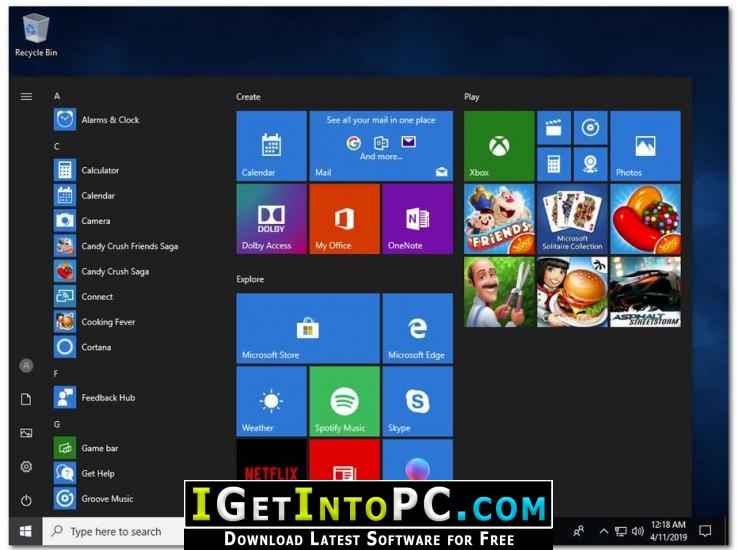Click the letter G group header
The height and width of the screenshot is (550, 738).
tap(57, 424)
